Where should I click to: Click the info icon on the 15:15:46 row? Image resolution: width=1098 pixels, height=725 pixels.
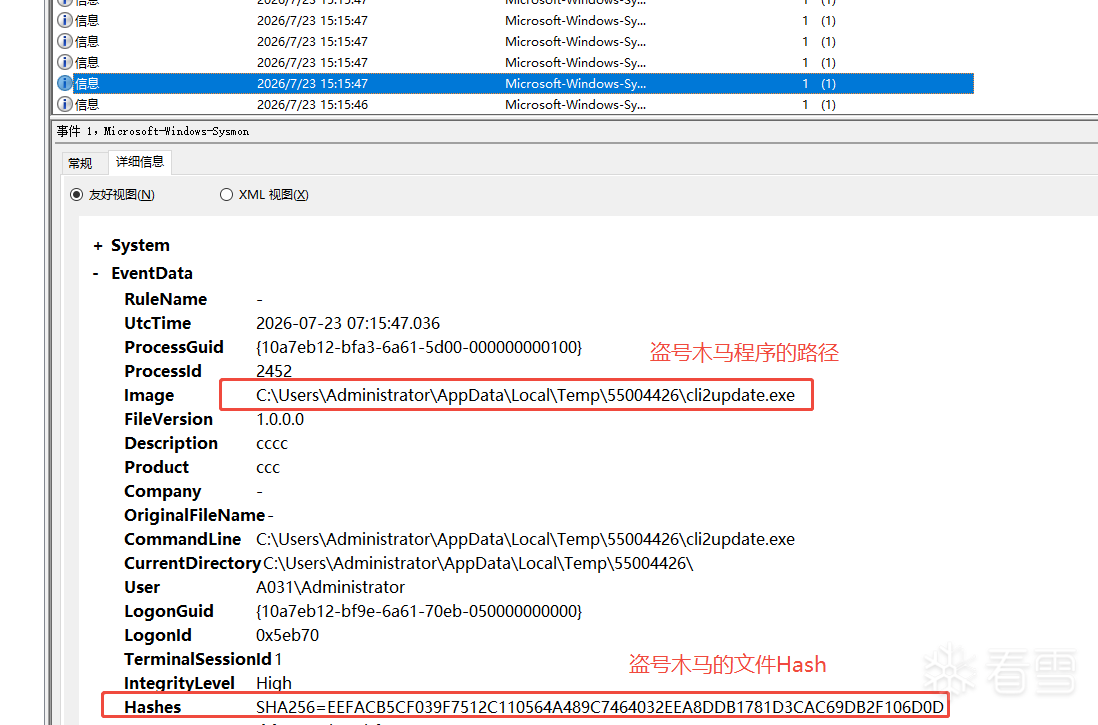tap(64, 104)
